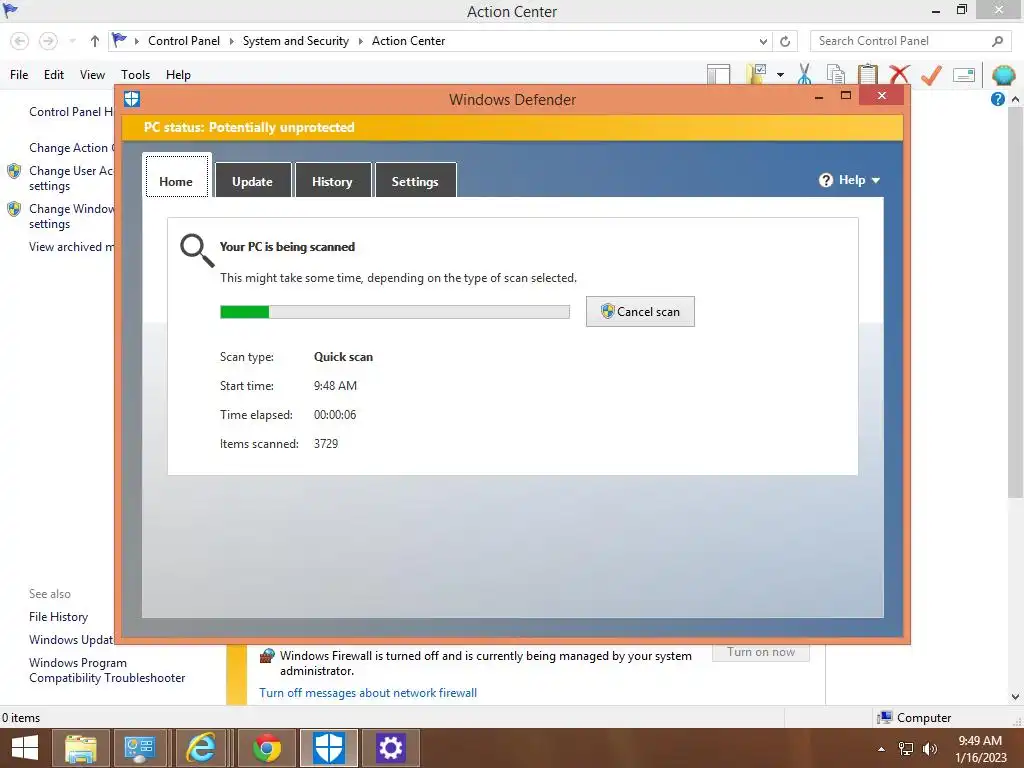Launch Internet Explorer from taskbar
The height and width of the screenshot is (768, 1024).
[200, 748]
